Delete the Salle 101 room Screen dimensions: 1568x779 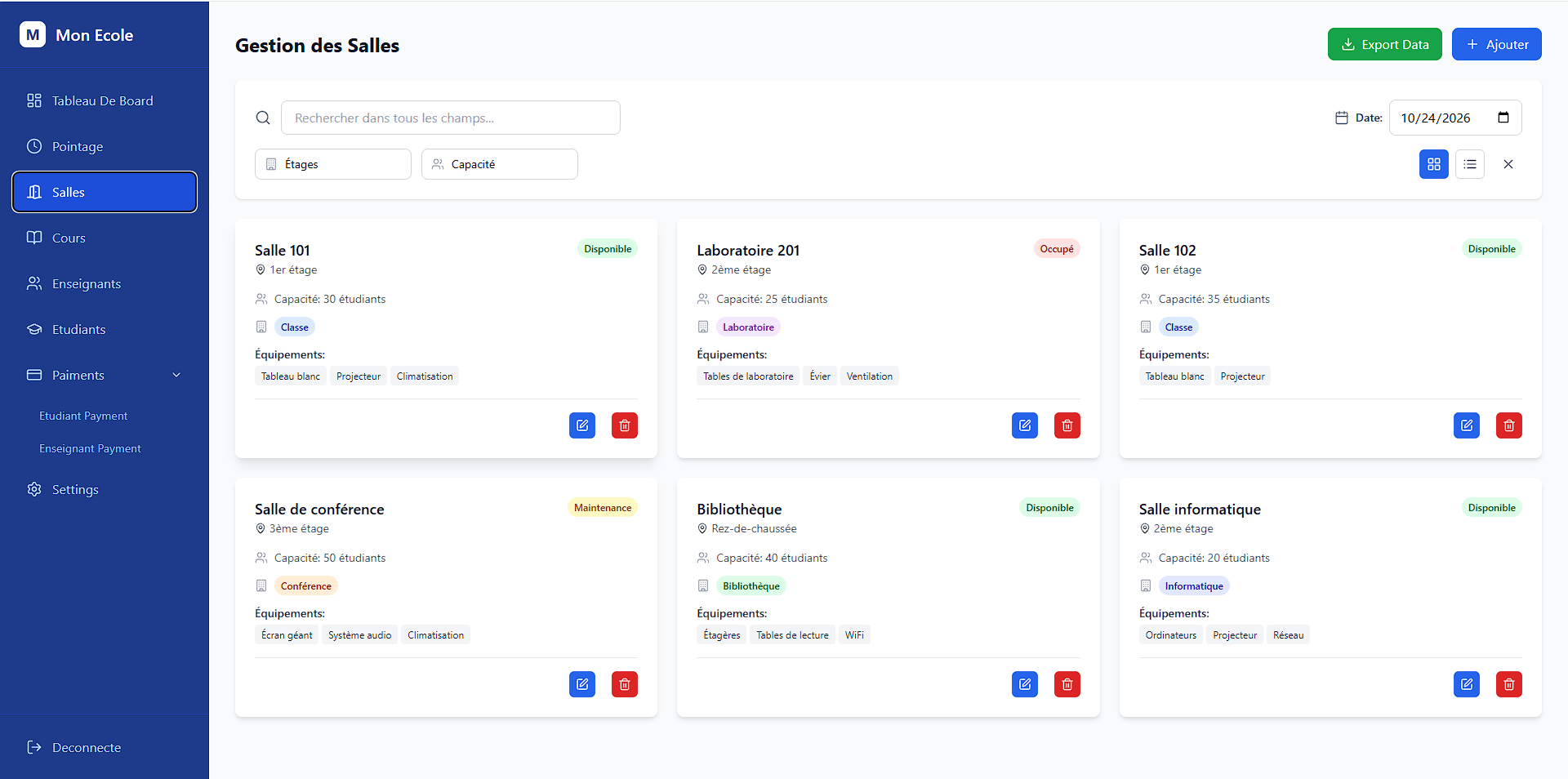(625, 425)
